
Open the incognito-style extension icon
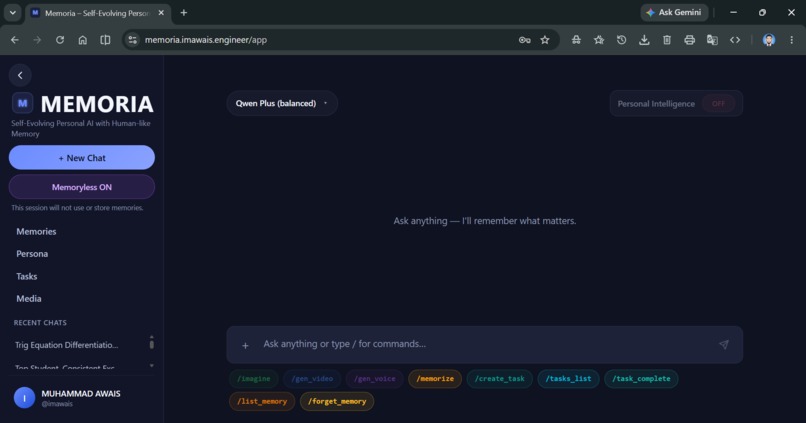click(576, 40)
